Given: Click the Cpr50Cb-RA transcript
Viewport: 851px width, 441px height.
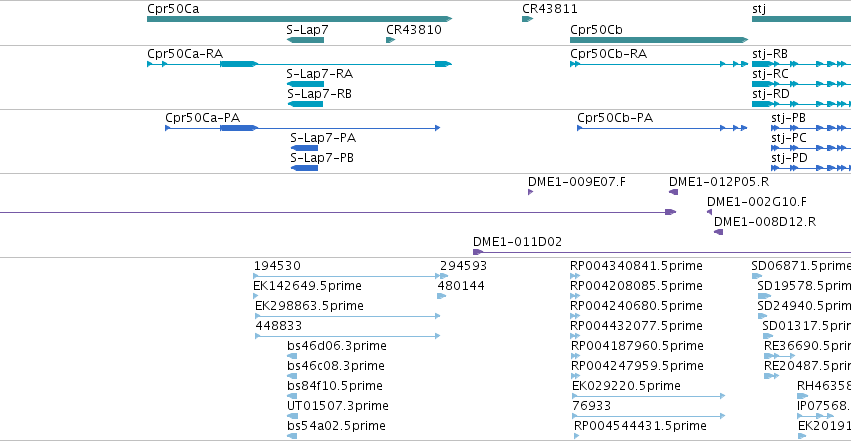Looking at the screenshot, I should pos(659,64).
